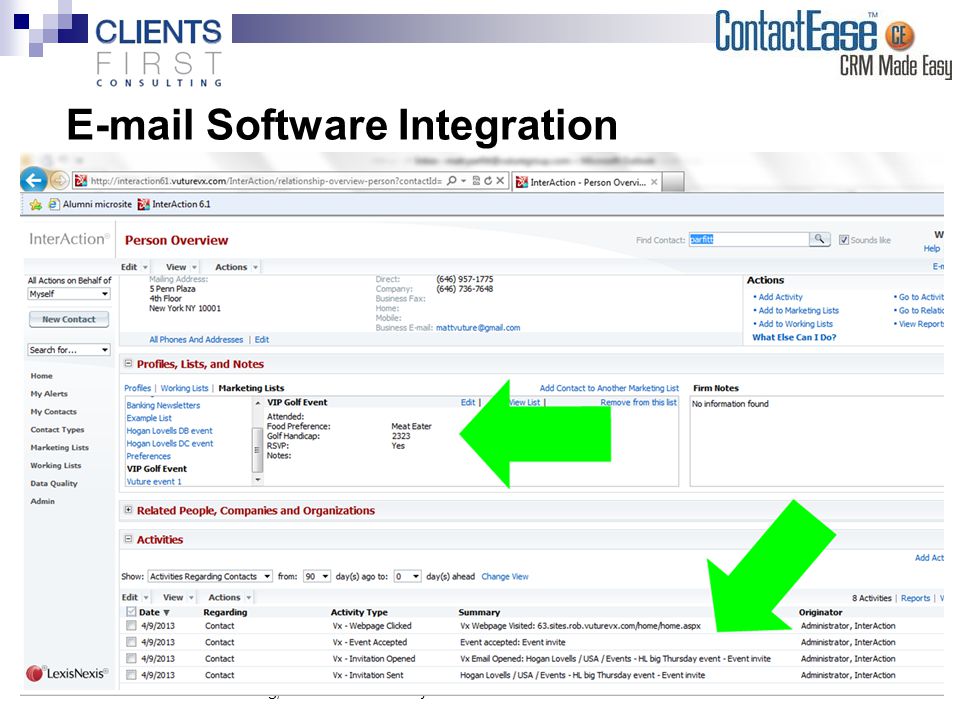The image size is (960, 720).
Task: Go to Data Quality in sidebar
Action: point(54,483)
